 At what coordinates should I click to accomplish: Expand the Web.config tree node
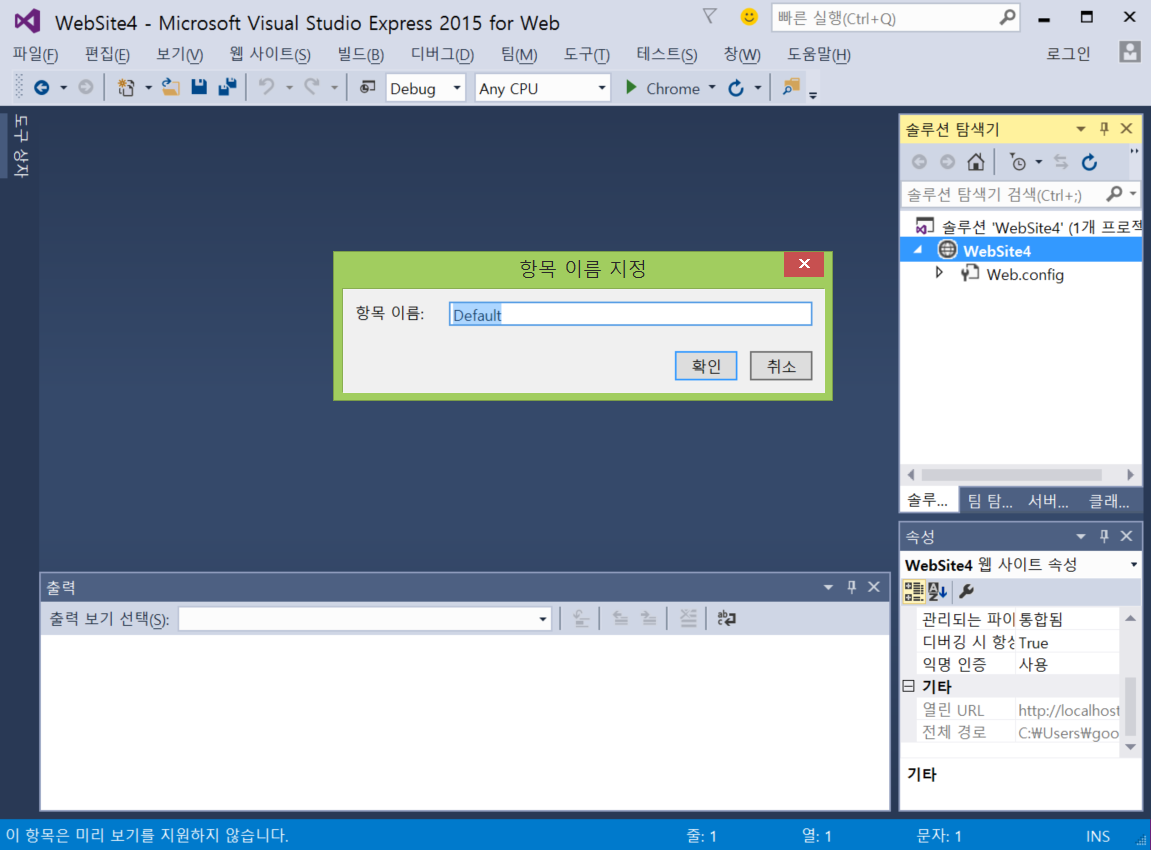click(x=939, y=273)
